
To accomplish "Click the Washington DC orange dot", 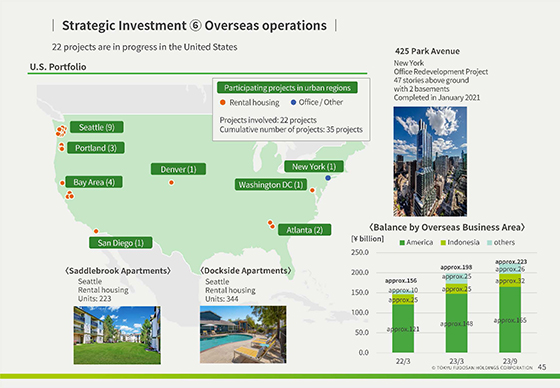I will [x=312, y=190].
